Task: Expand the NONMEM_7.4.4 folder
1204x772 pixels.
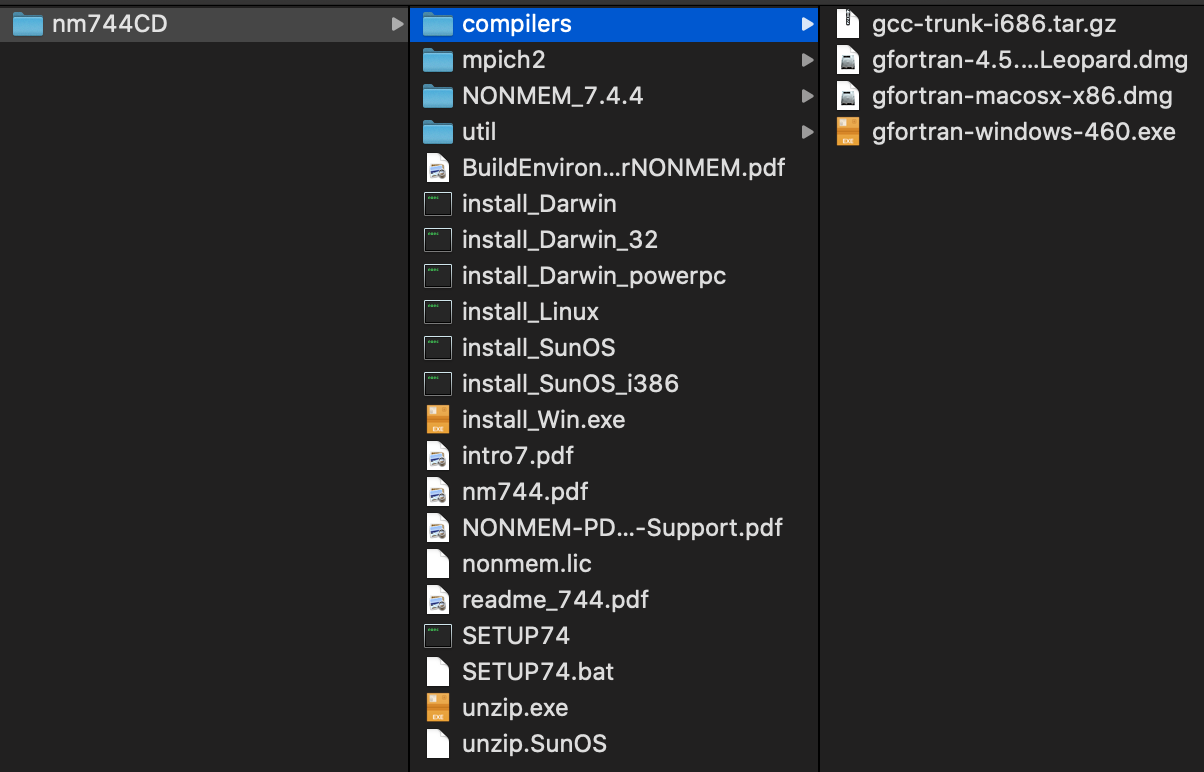Action: (808, 95)
